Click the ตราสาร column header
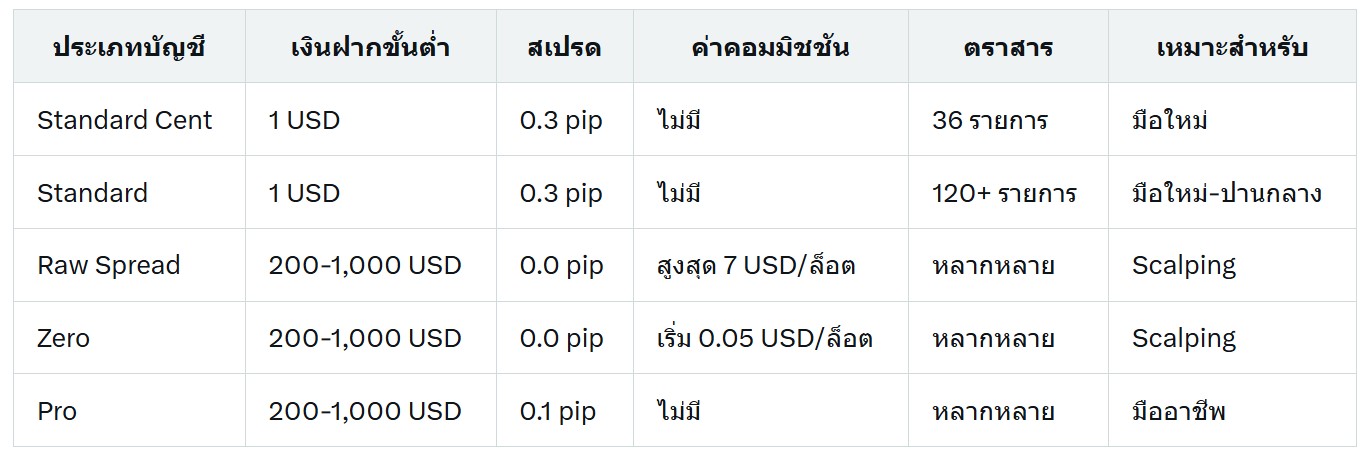The height and width of the screenshot is (462, 1371). tap(1008, 47)
